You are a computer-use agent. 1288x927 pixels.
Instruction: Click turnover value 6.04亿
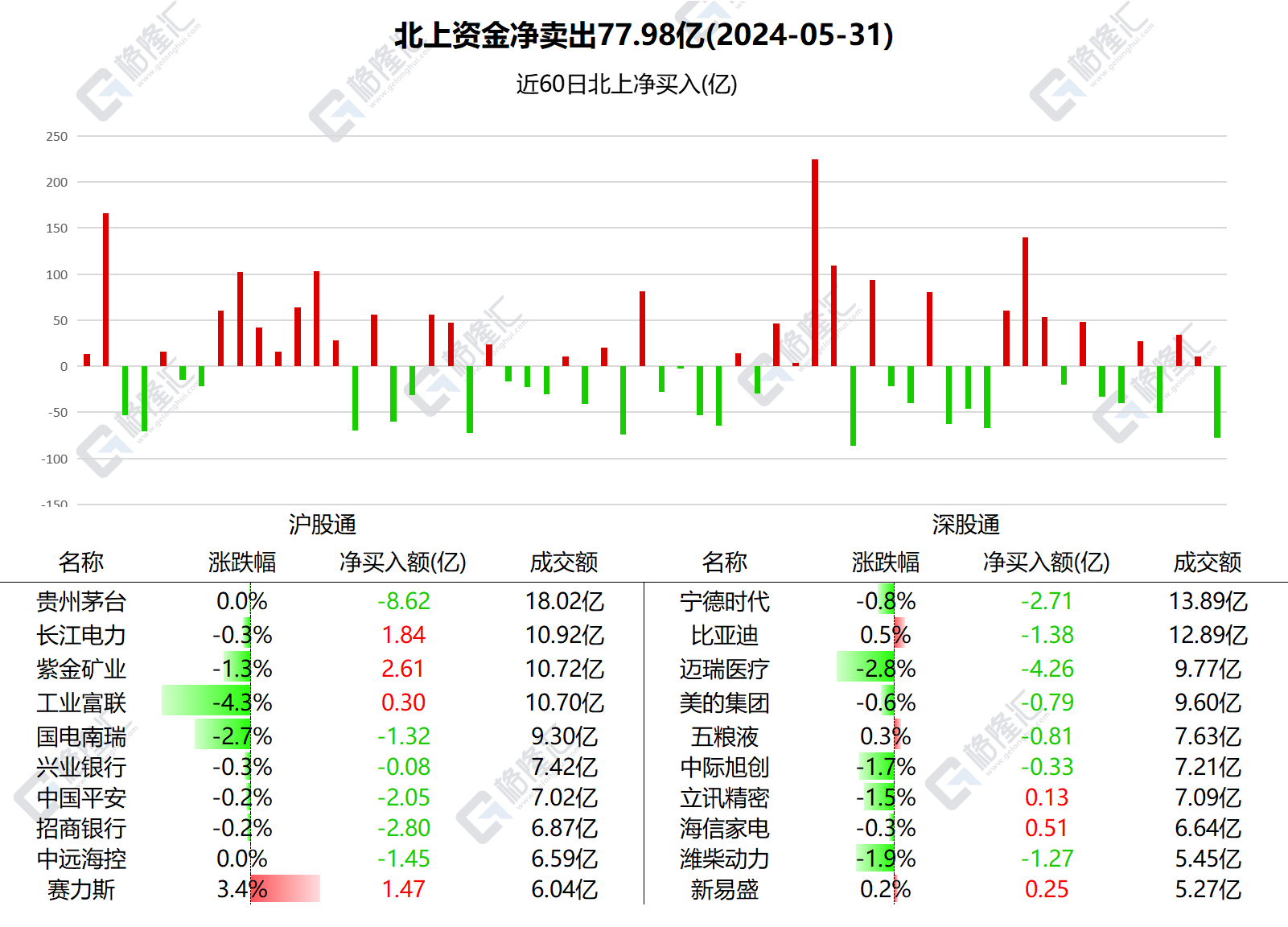(x=565, y=889)
